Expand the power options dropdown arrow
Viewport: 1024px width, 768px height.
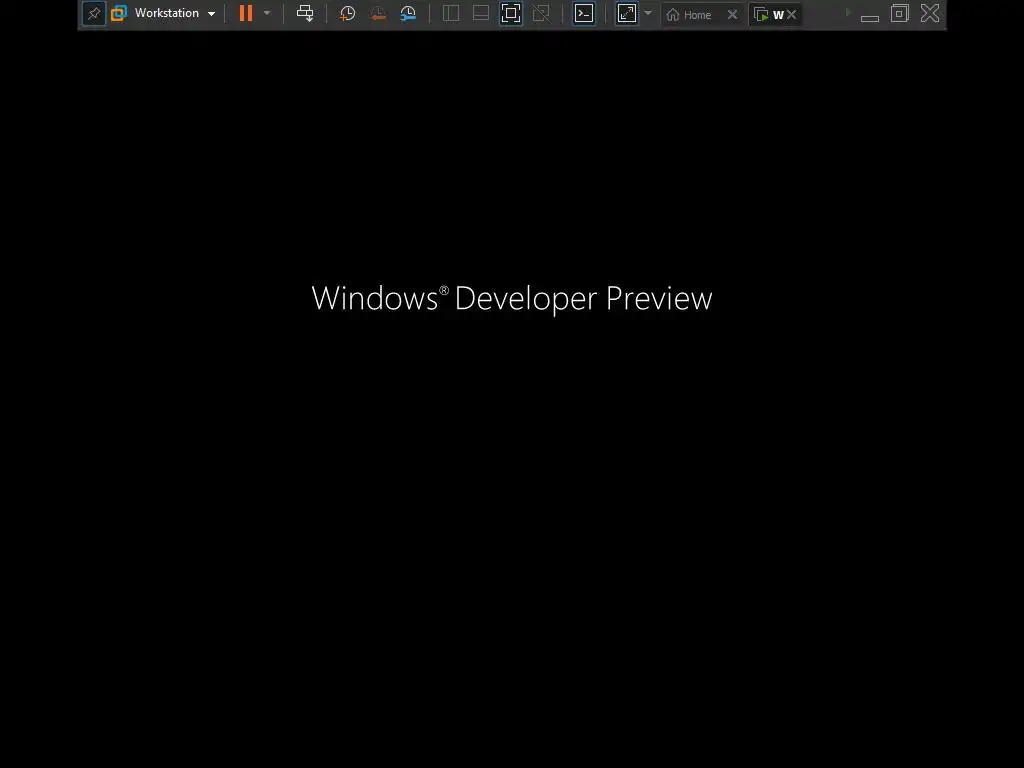(267, 13)
